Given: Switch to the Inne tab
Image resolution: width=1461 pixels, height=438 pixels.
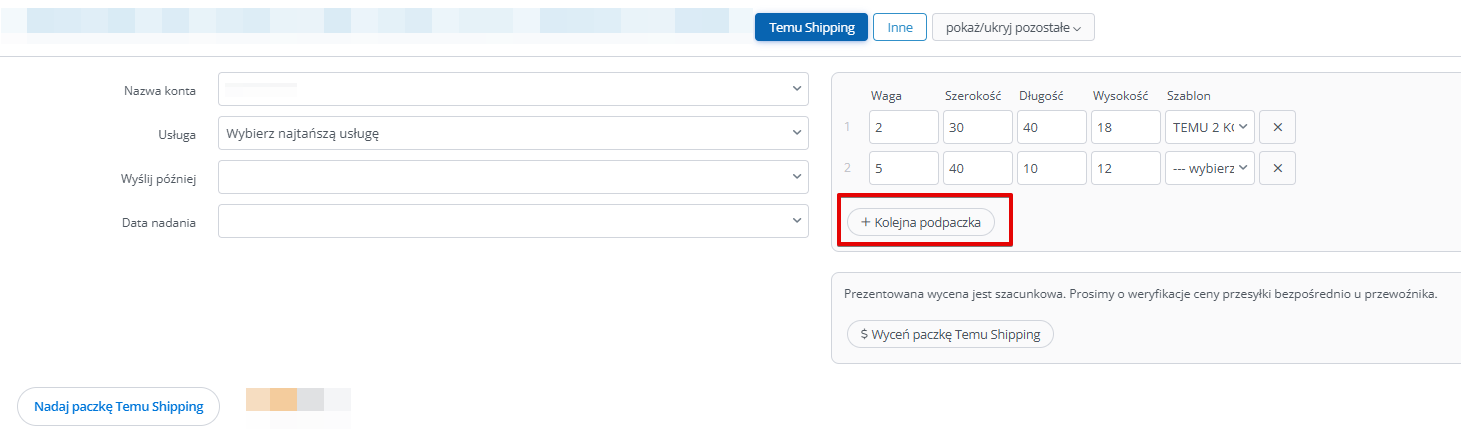Looking at the screenshot, I should (x=900, y=28).
